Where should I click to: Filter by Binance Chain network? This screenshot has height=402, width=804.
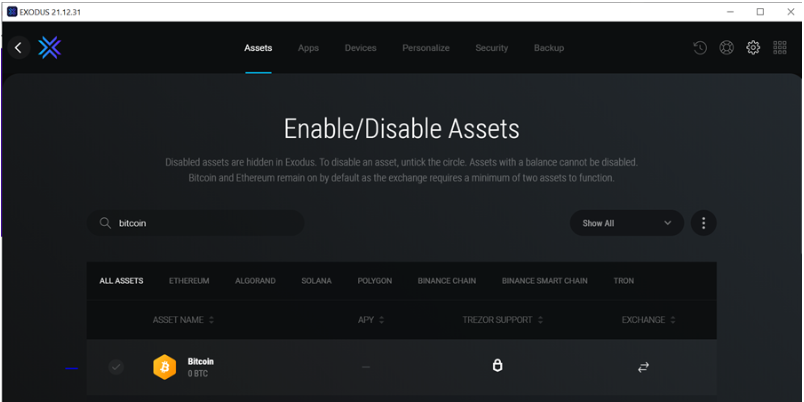[x=447, y=280]
